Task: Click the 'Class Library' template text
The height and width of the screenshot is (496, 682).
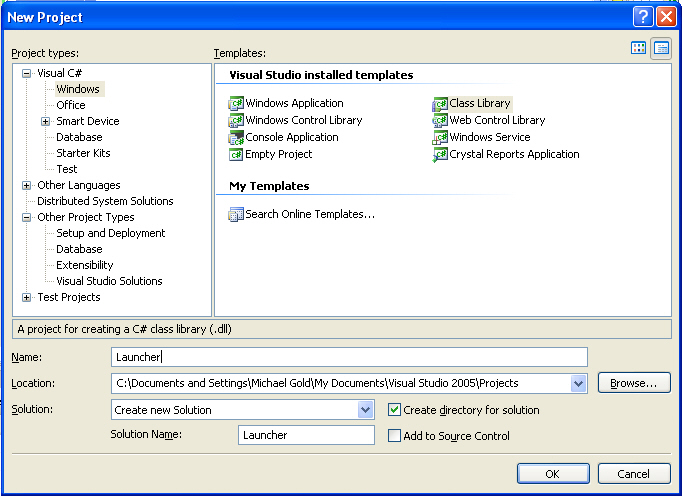Action: pyautogui.click(x=480, y=104)
